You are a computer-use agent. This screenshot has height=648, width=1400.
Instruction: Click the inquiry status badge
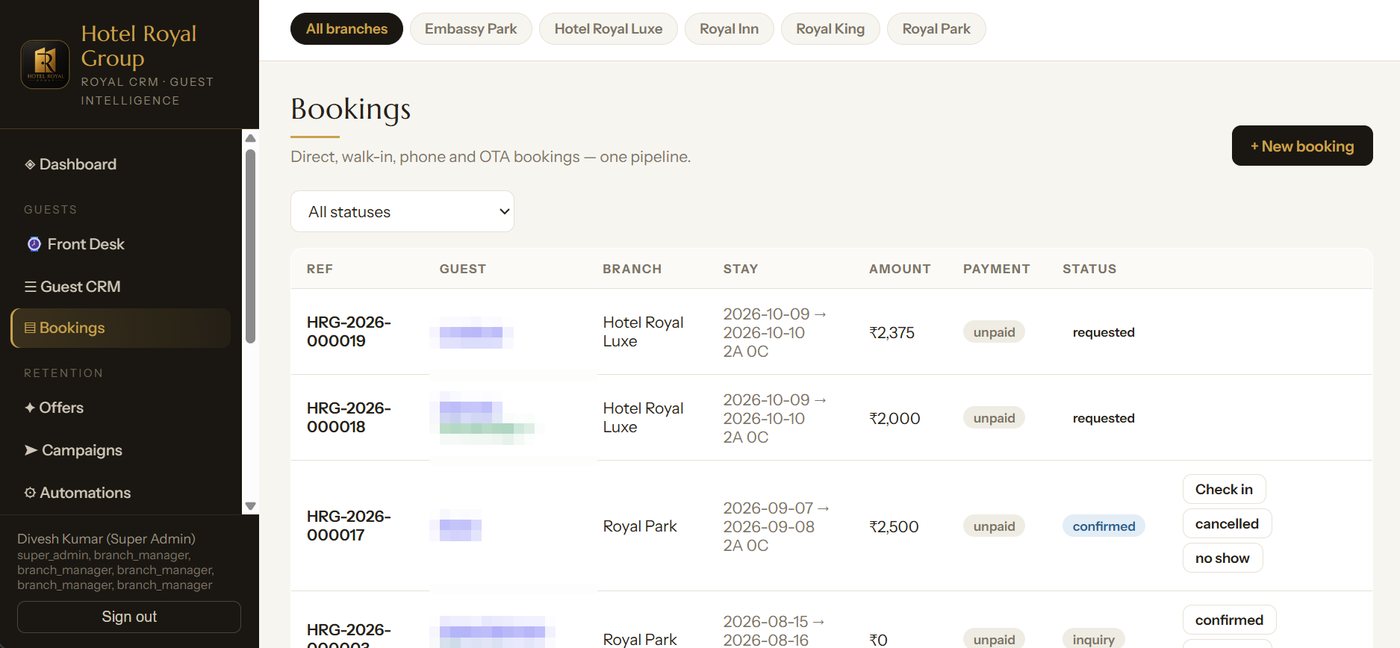coord(1093,639)
